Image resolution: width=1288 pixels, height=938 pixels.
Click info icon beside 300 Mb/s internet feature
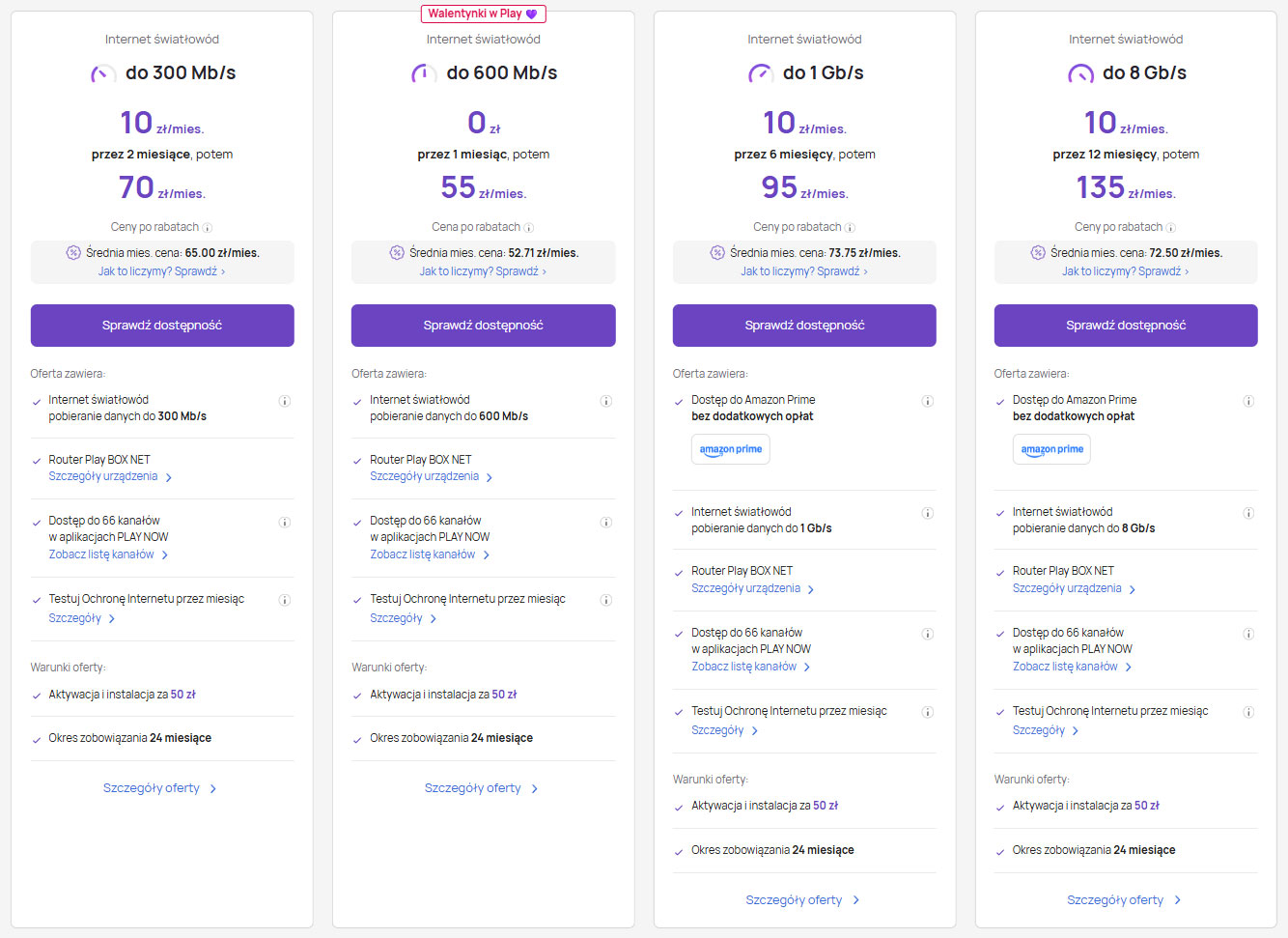[285, 401]
